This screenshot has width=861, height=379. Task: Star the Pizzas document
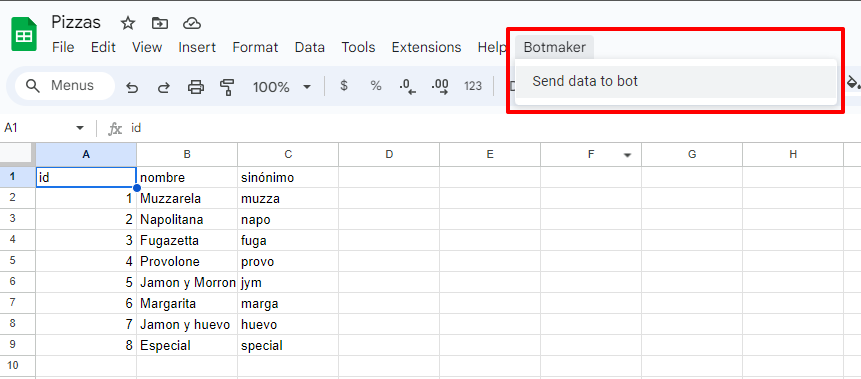(x=127, y=23)
